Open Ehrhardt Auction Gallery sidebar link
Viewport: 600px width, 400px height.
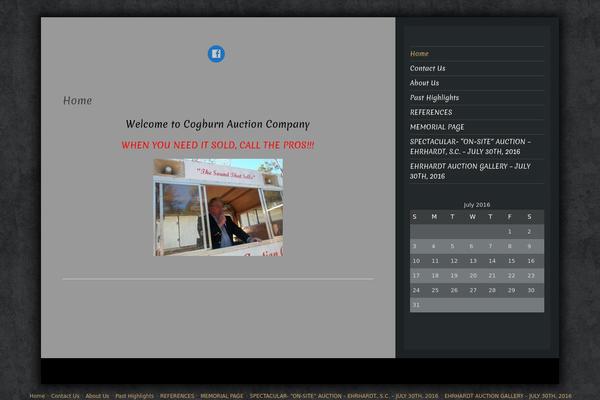pyautogui.click(x=470, y=171)
